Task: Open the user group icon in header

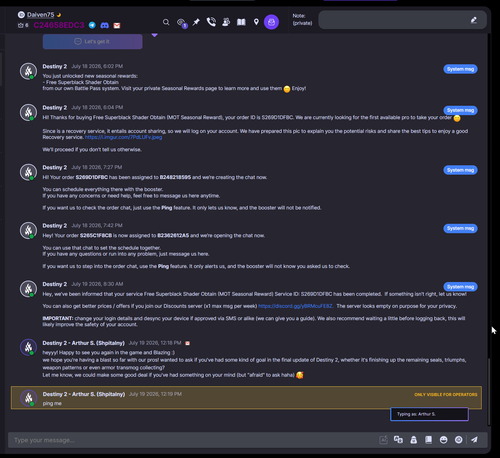Action: point(226,22)
